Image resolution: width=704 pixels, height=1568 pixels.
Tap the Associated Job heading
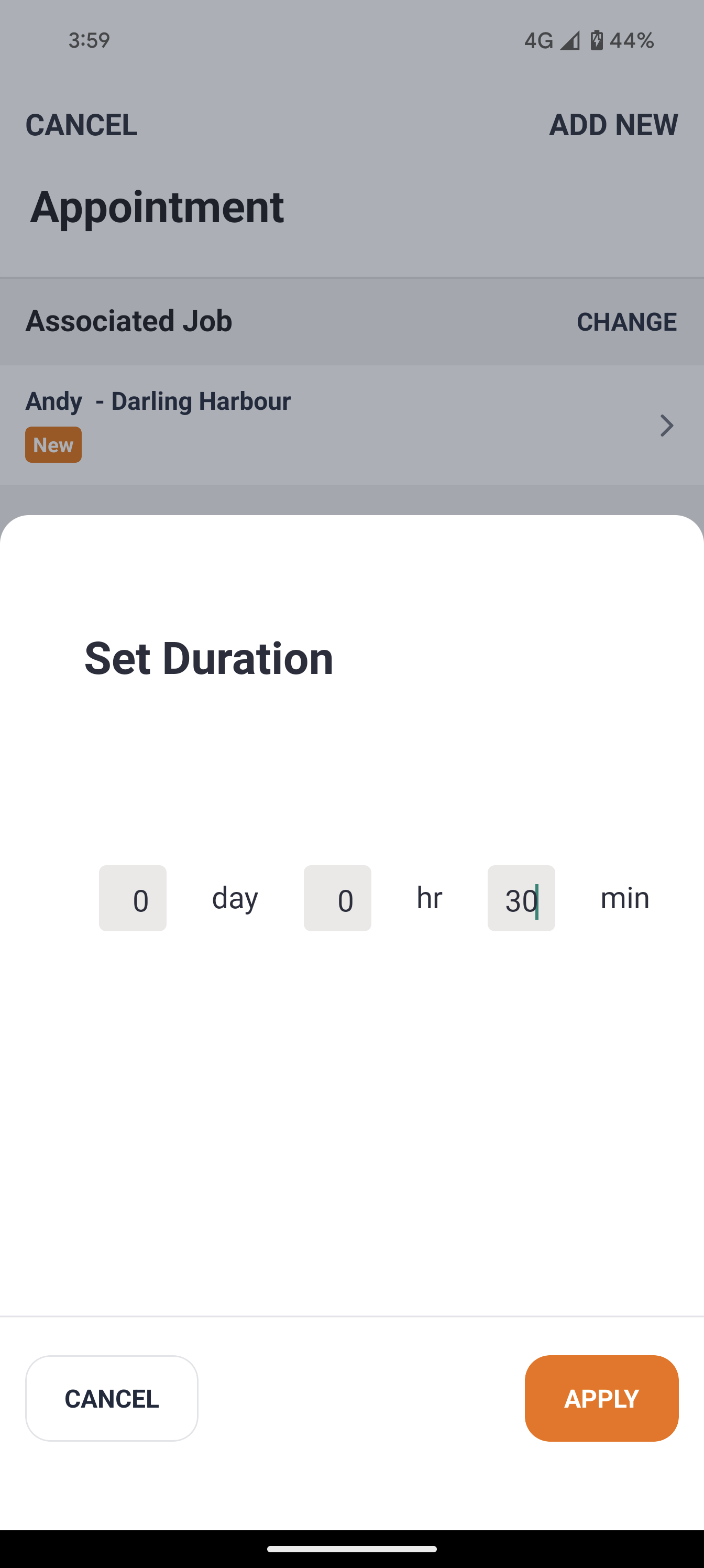(128, 321)
